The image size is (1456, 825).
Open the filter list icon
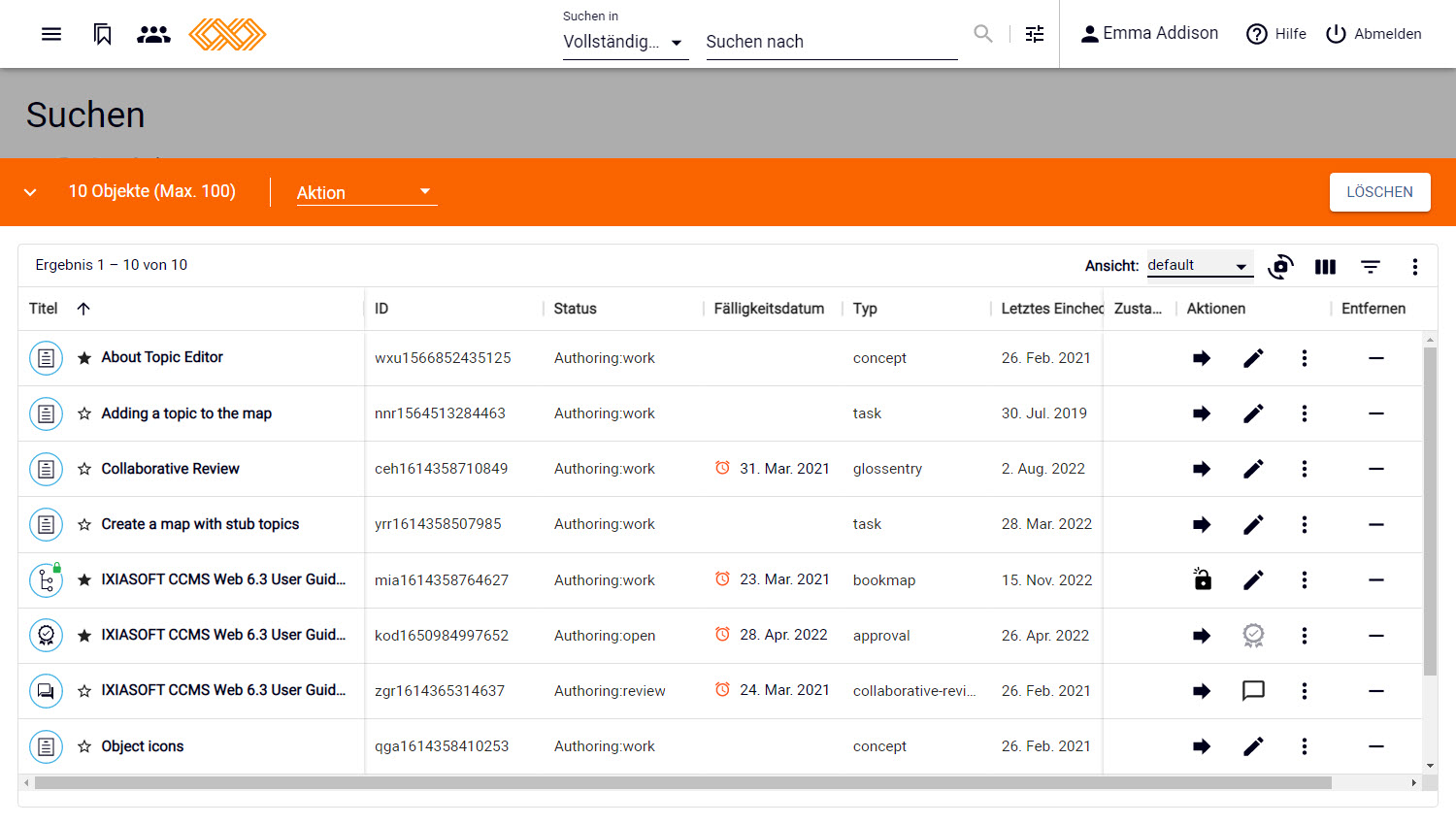(1371, 266)
